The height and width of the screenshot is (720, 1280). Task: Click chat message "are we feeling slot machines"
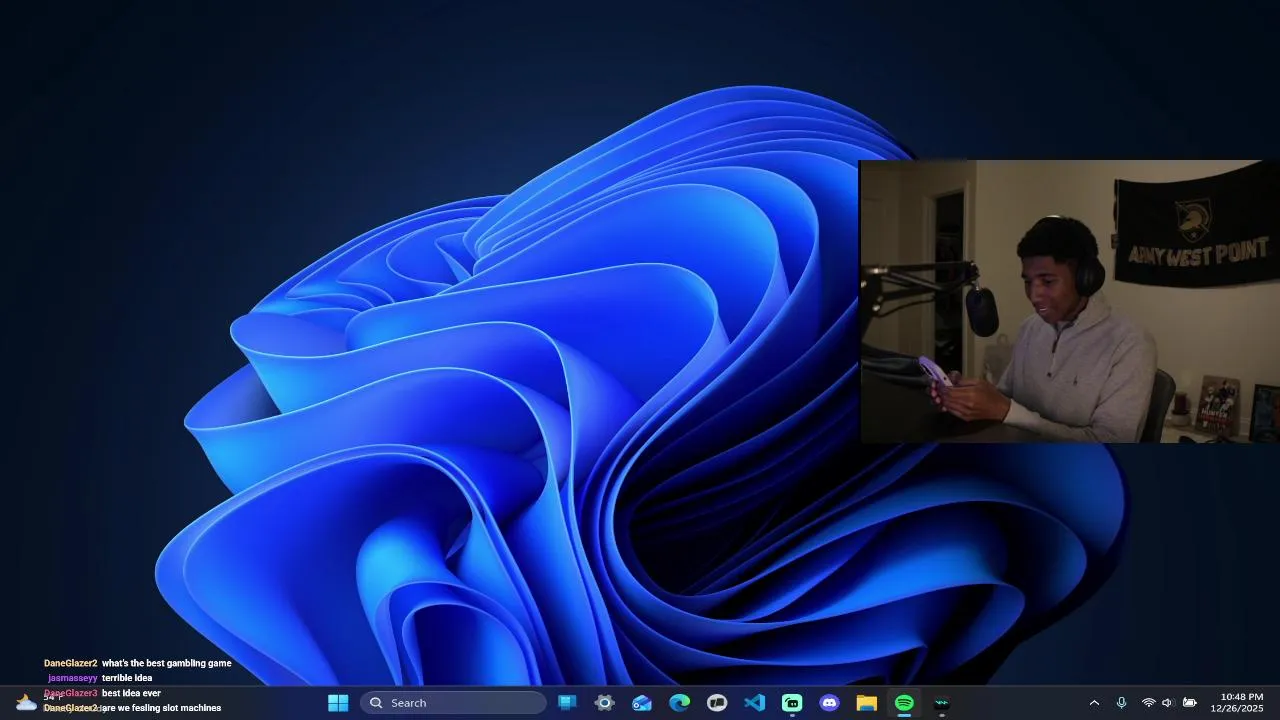(x=161, y=708)
